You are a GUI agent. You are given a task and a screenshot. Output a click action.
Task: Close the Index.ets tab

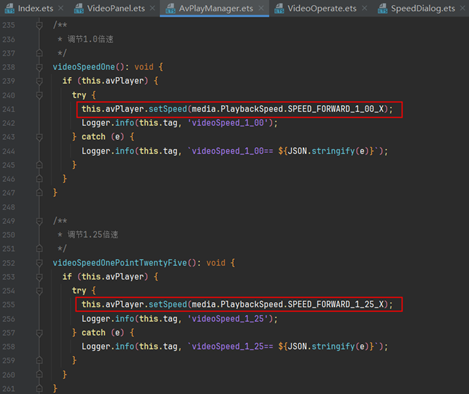tap(61, 8)
